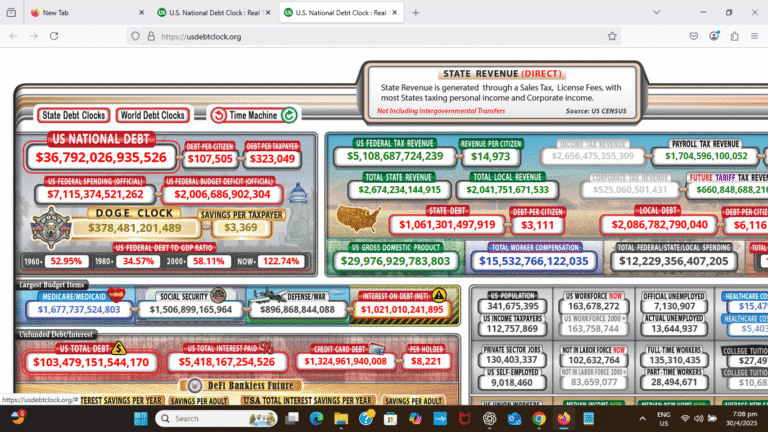Open the extensions puzzle icon
This screenshot has width=768, height=432.
coord(734,36)
